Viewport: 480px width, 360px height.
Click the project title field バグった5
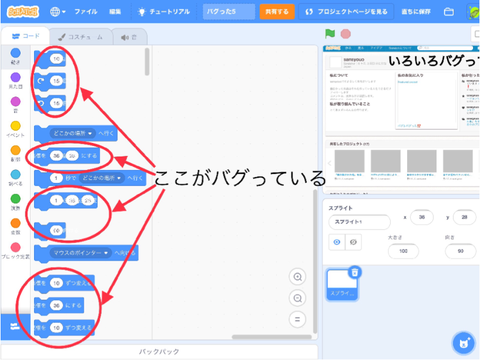tap(229, 12)
